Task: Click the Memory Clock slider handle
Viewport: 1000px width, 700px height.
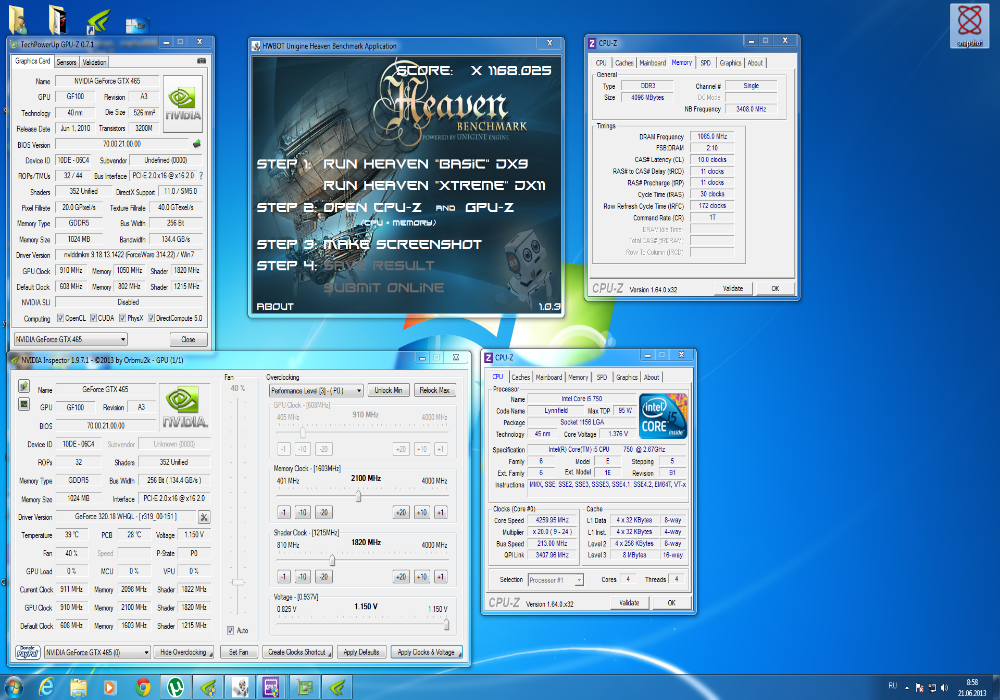Action: 358,496
